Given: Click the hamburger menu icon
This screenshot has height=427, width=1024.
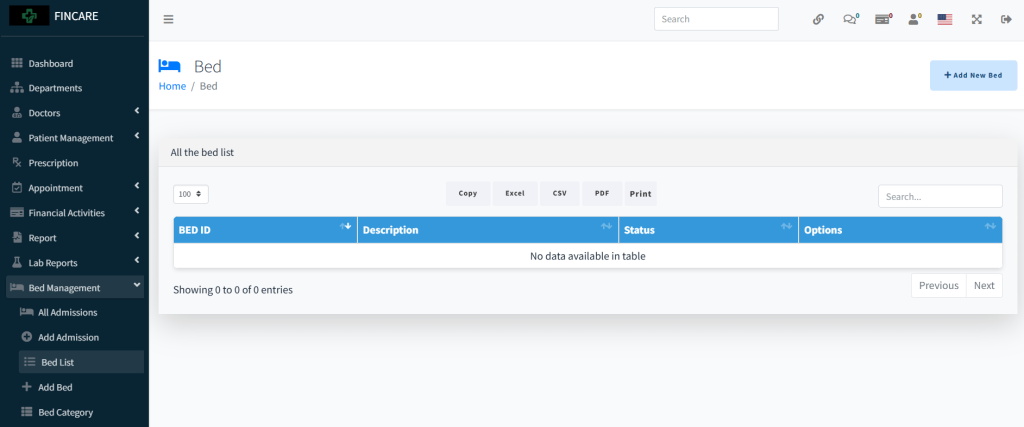Looking at the screenshot, I should [x=168, y=19].
